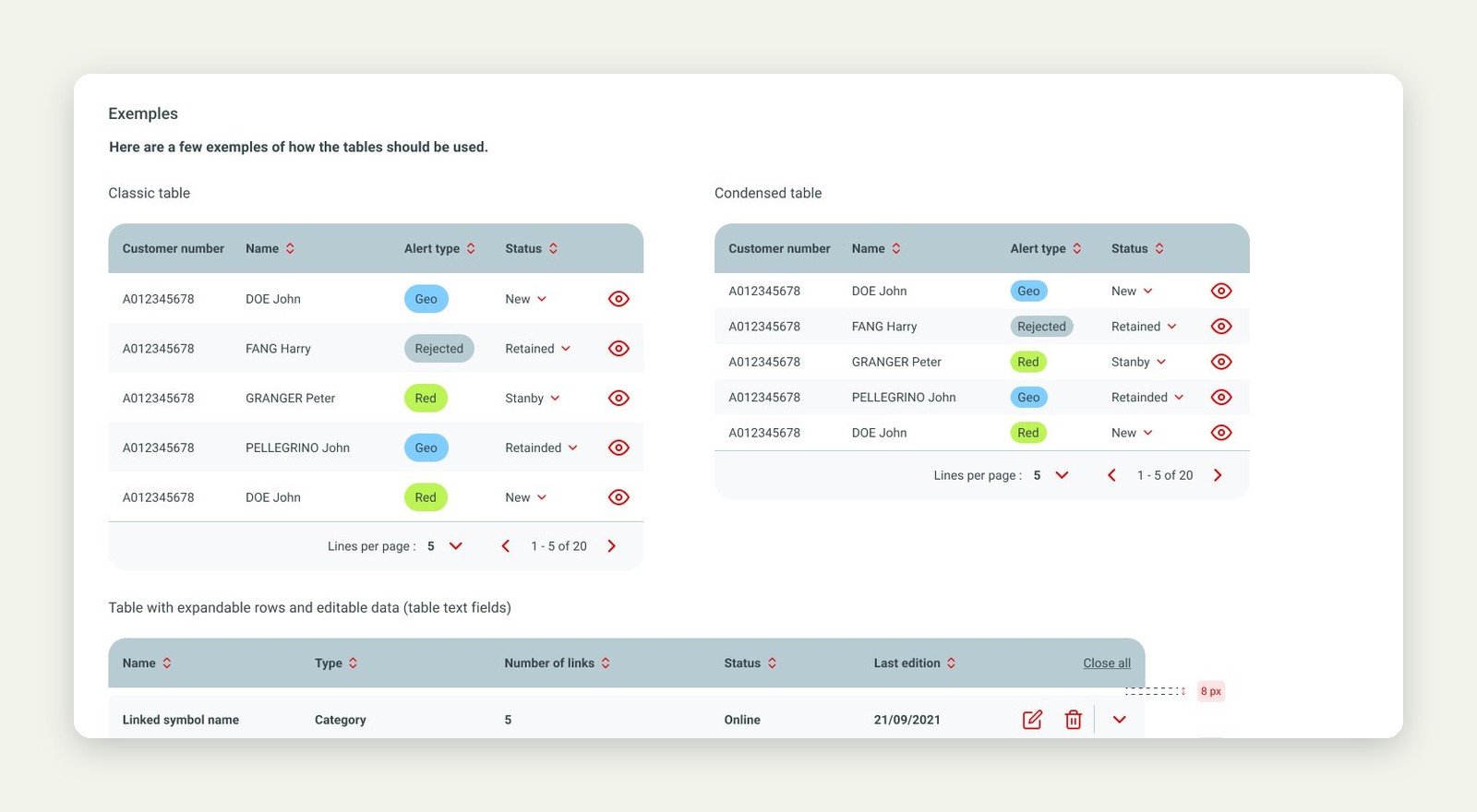Click the Online status cell

[742, 720]
